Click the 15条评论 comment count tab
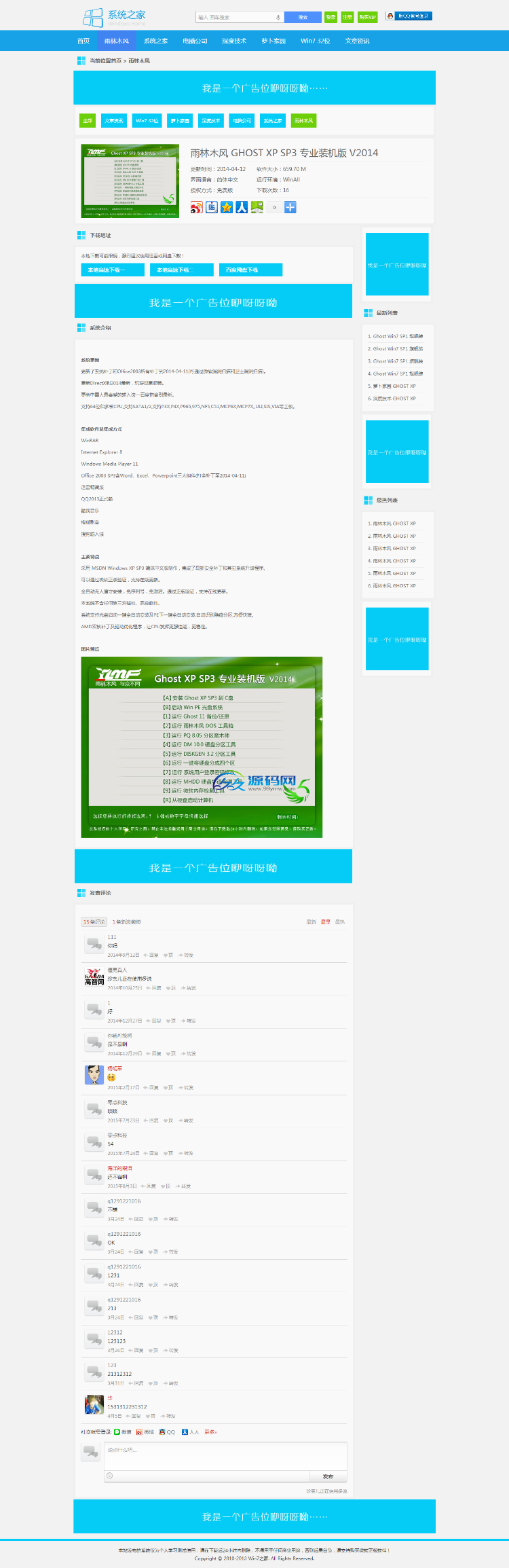Screen dimensions: 509x1568 [94, 922]
